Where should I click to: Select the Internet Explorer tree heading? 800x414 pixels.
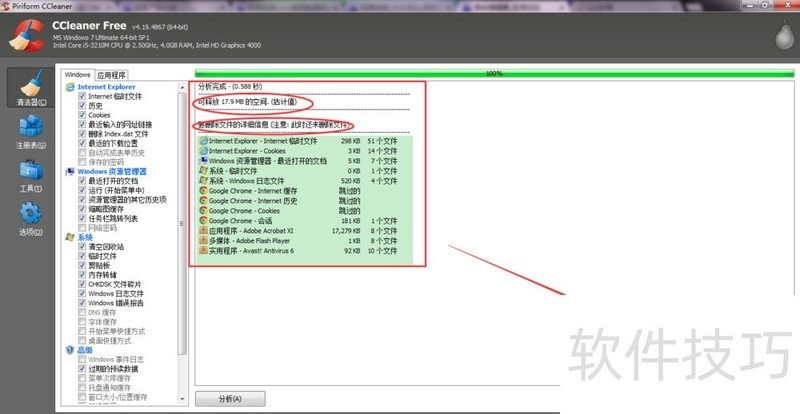click(106, 87)
